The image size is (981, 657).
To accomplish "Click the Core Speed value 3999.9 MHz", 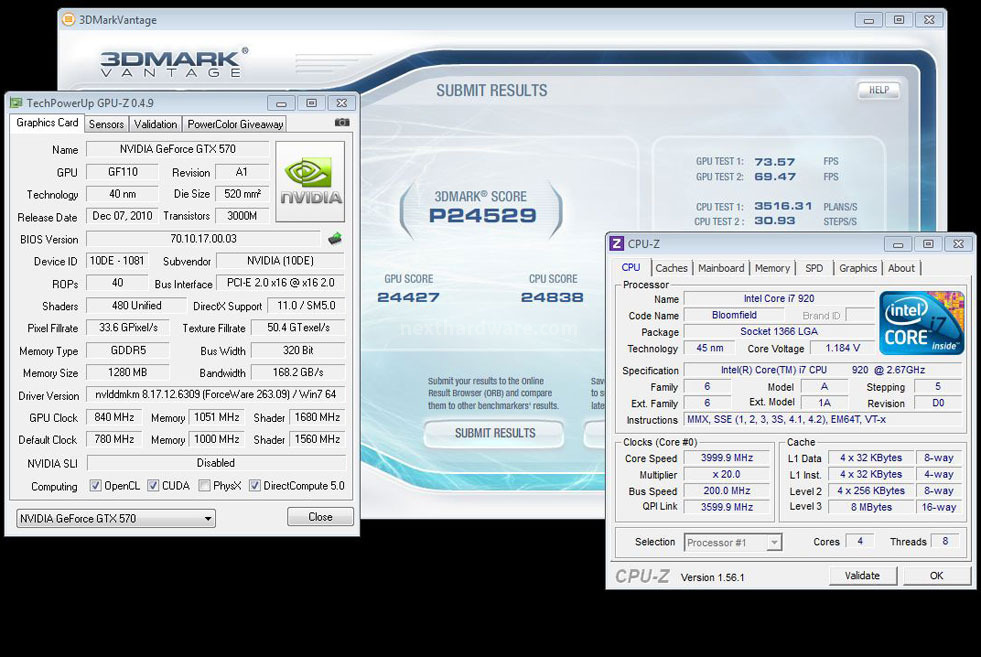I will tap(727, 458).
